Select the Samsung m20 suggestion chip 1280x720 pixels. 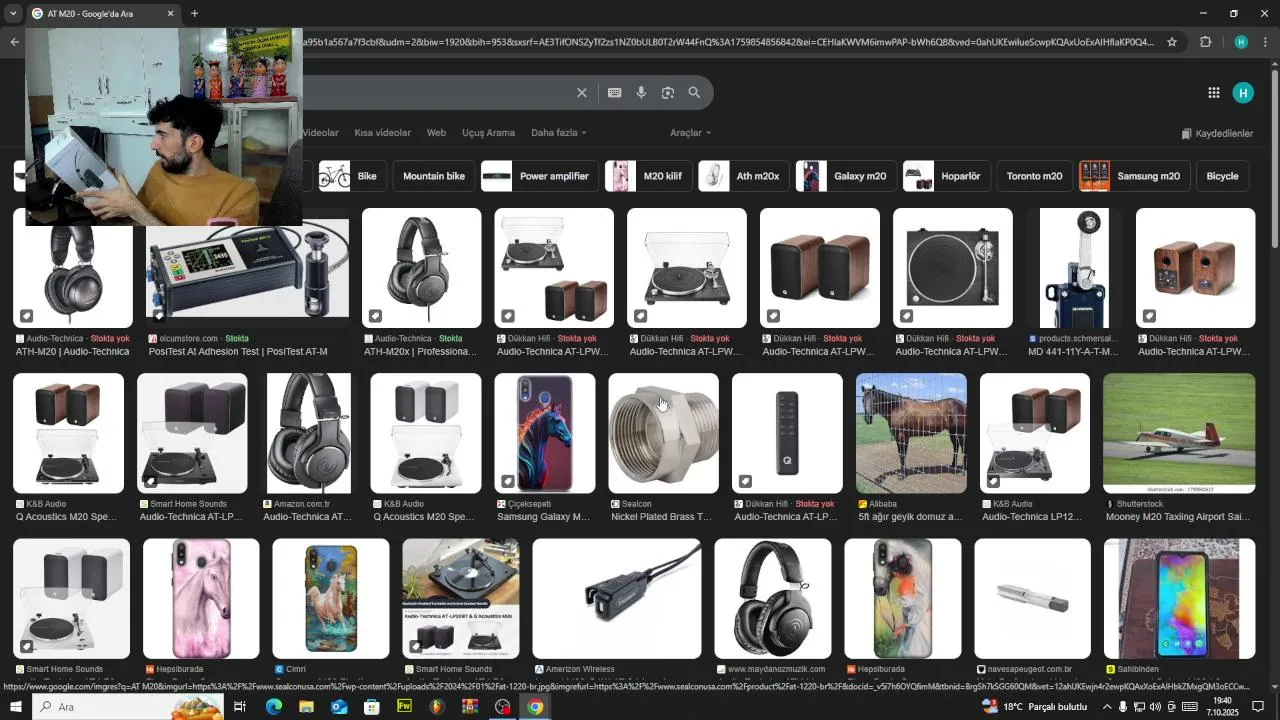(x=1134, y=176)
